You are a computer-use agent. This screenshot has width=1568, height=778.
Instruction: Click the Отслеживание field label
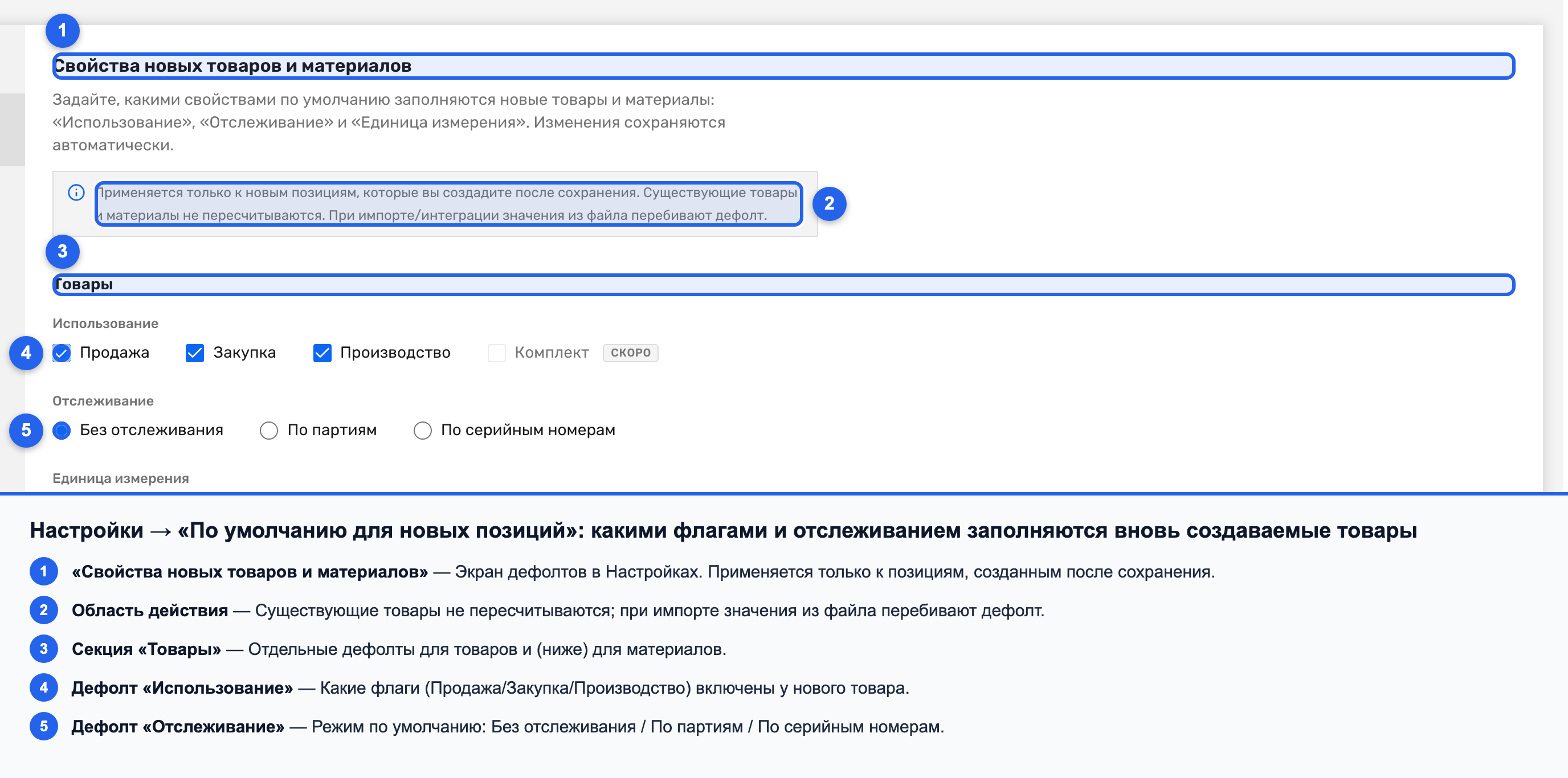pos(103,401)
